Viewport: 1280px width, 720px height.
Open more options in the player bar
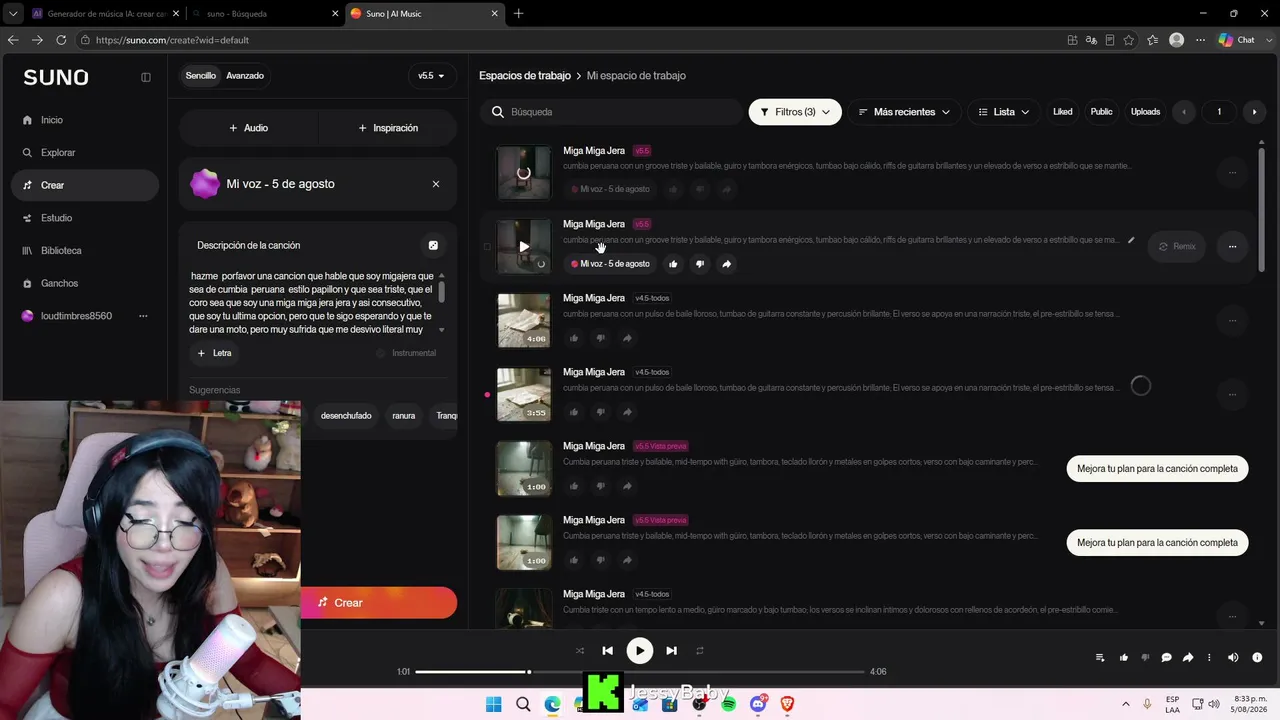point(1209,658)
